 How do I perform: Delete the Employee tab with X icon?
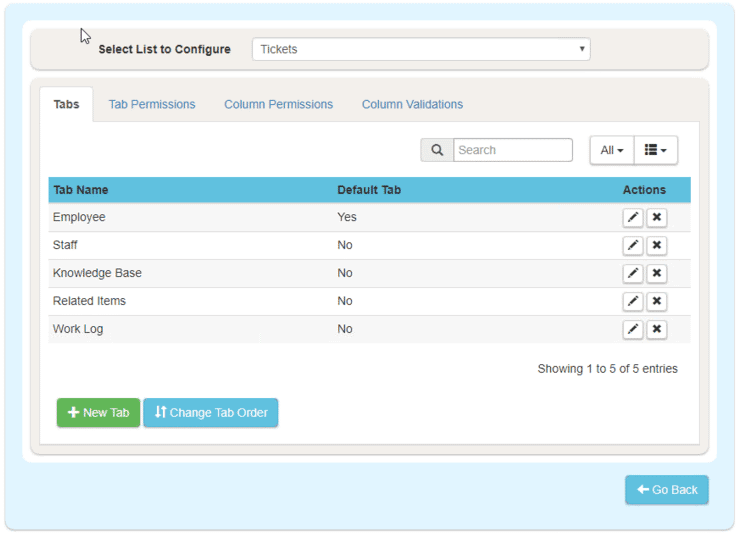657,217
